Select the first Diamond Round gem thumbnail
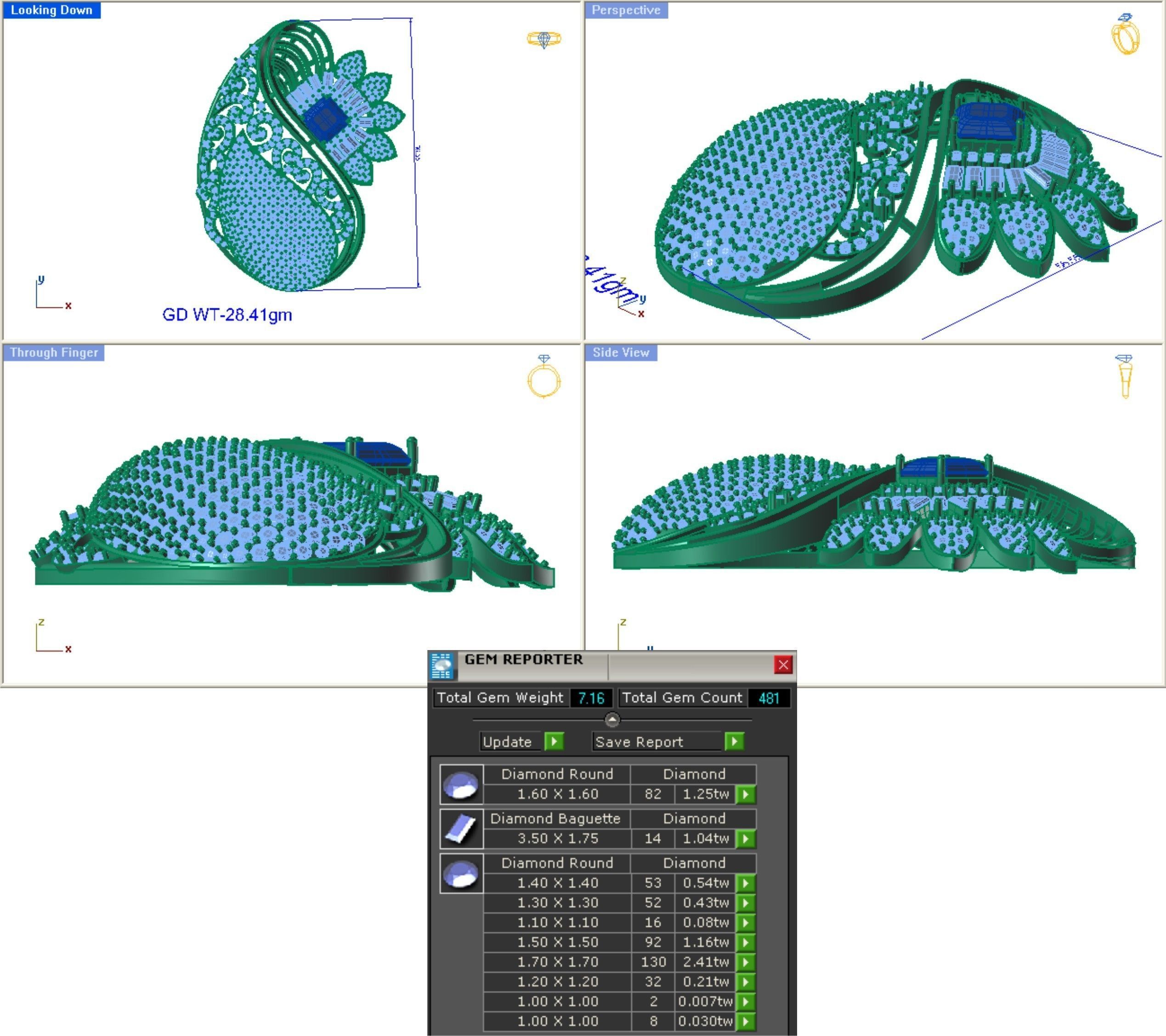Screen dimensions: 1166x1036 tap(461, 784)
